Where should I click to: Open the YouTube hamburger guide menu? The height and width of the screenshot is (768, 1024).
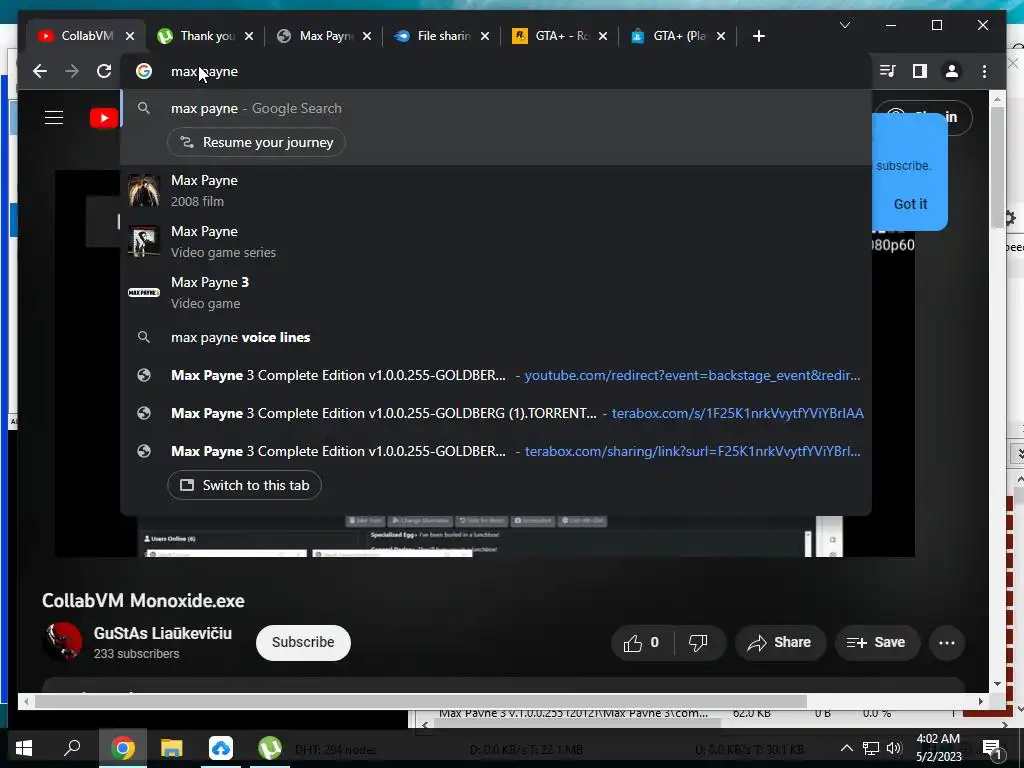tap(54, 118)
